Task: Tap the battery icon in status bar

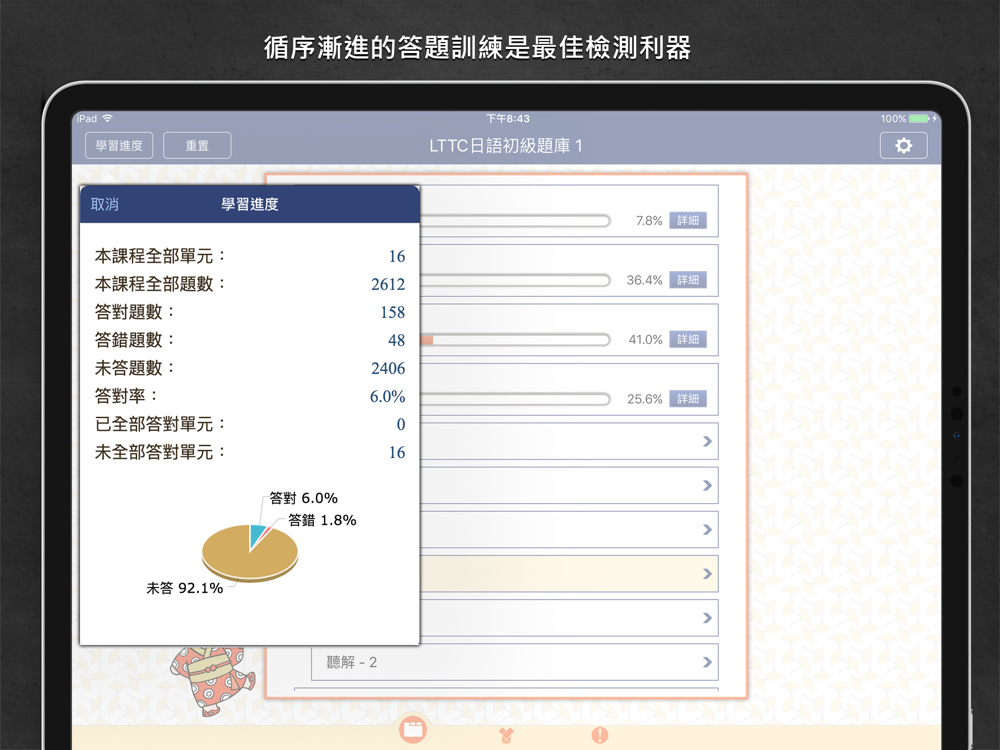Action: (920, 119)
